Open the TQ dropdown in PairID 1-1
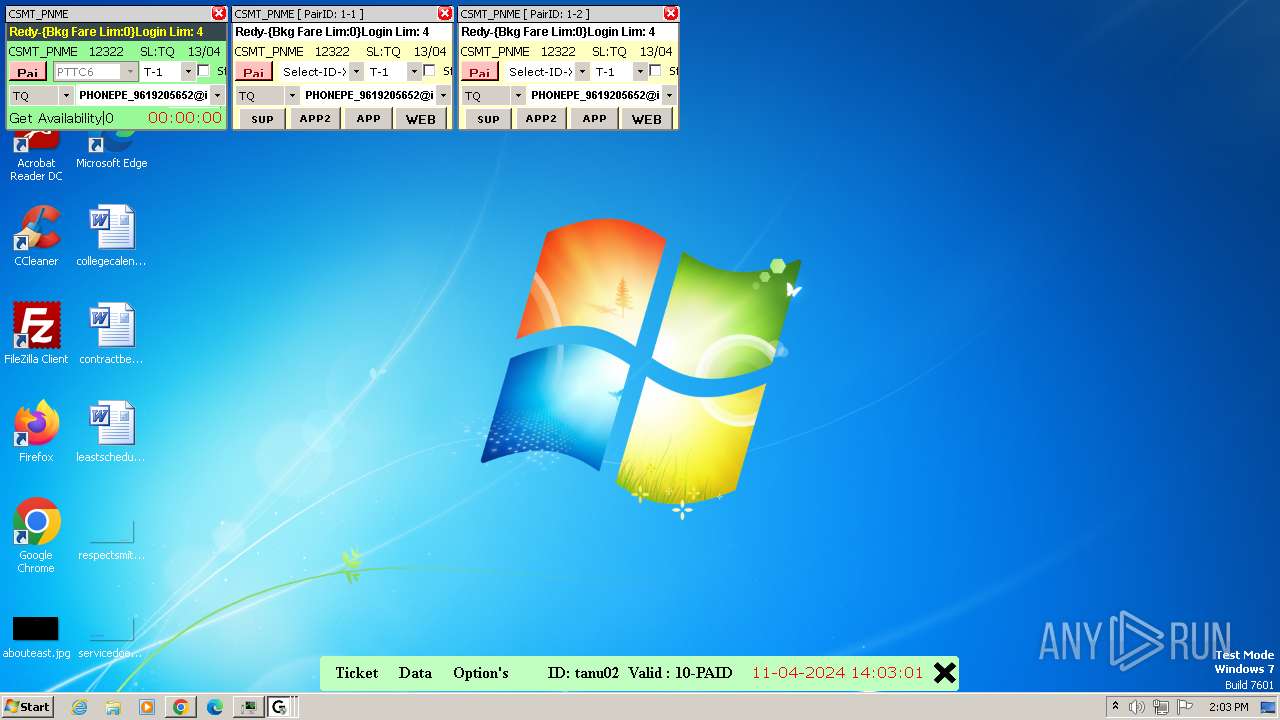Viewport: 1280px width, 720px height. click(x=292, y=96)
